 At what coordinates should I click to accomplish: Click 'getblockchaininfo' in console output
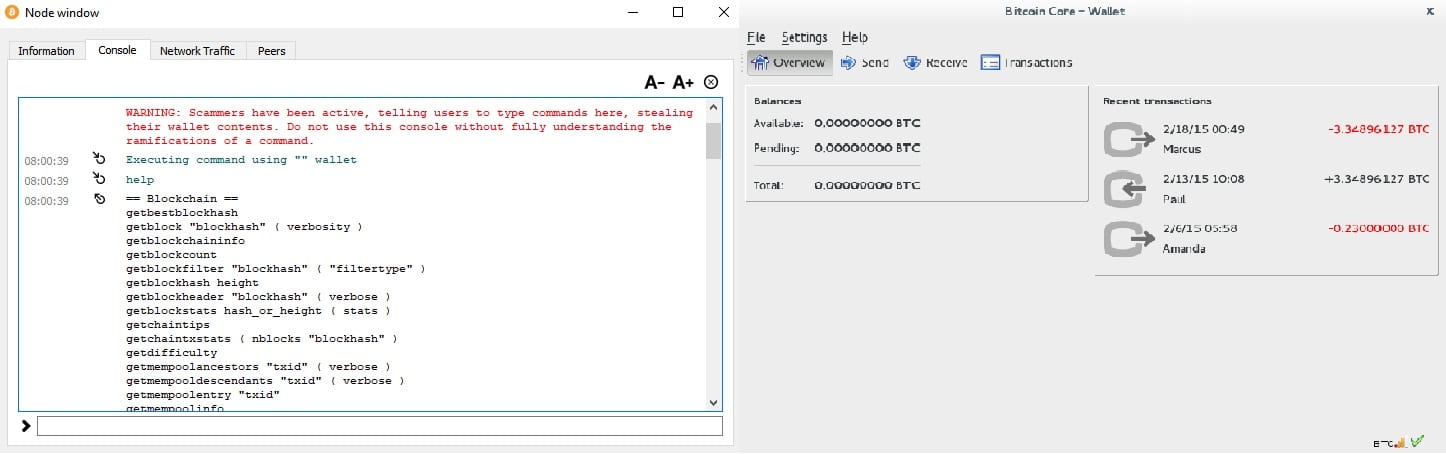click(185, 241)
